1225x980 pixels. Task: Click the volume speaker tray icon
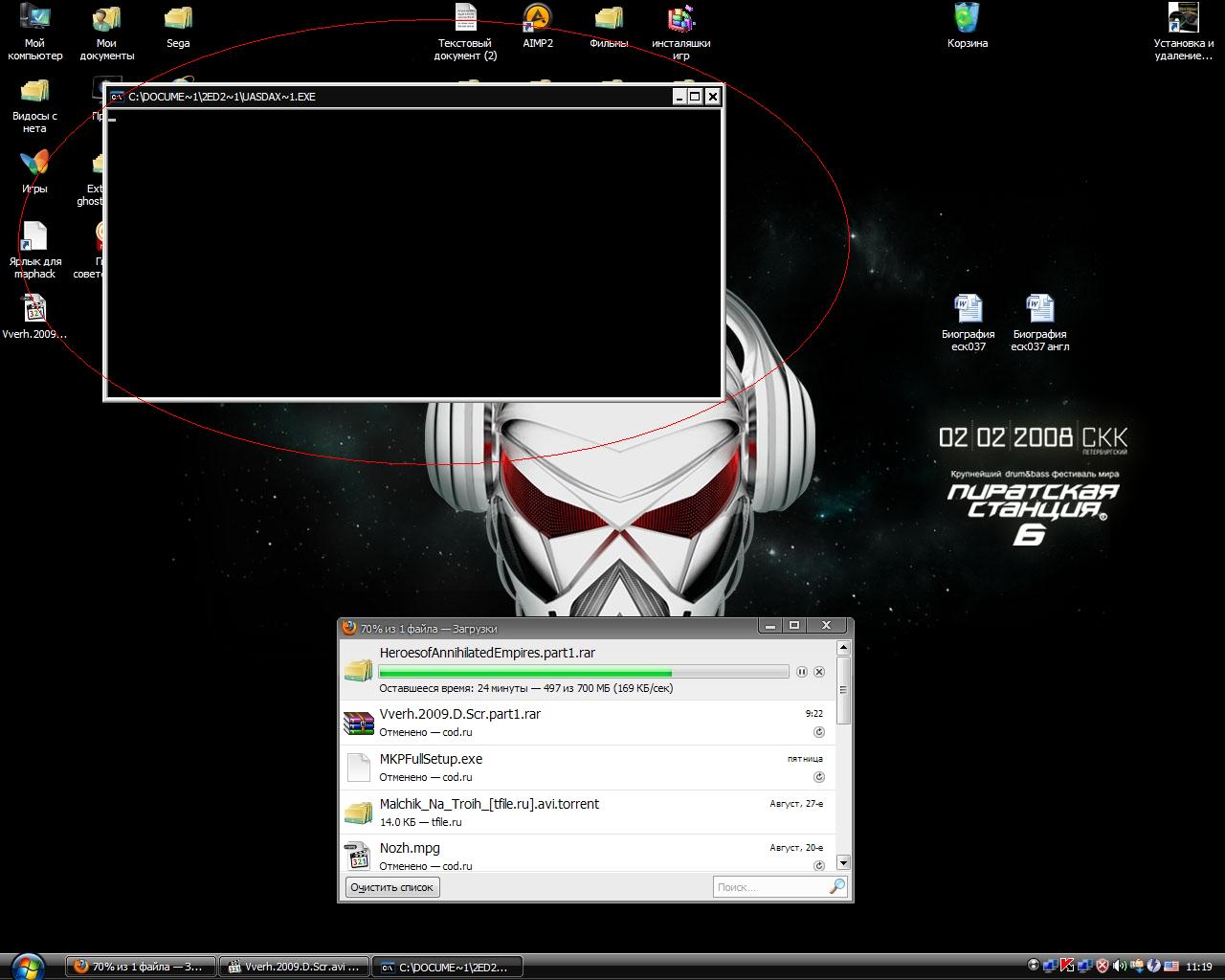click(1119, 966)
